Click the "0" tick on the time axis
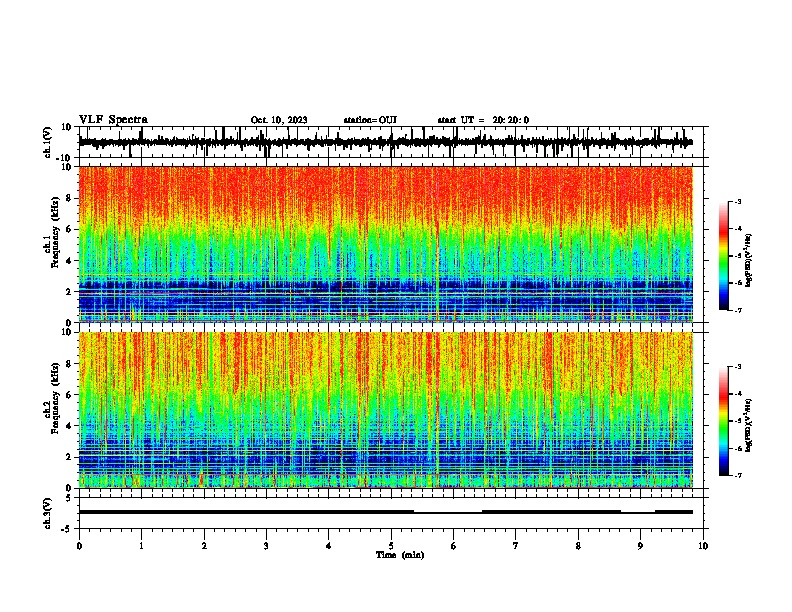 click(x=79, y=546)
